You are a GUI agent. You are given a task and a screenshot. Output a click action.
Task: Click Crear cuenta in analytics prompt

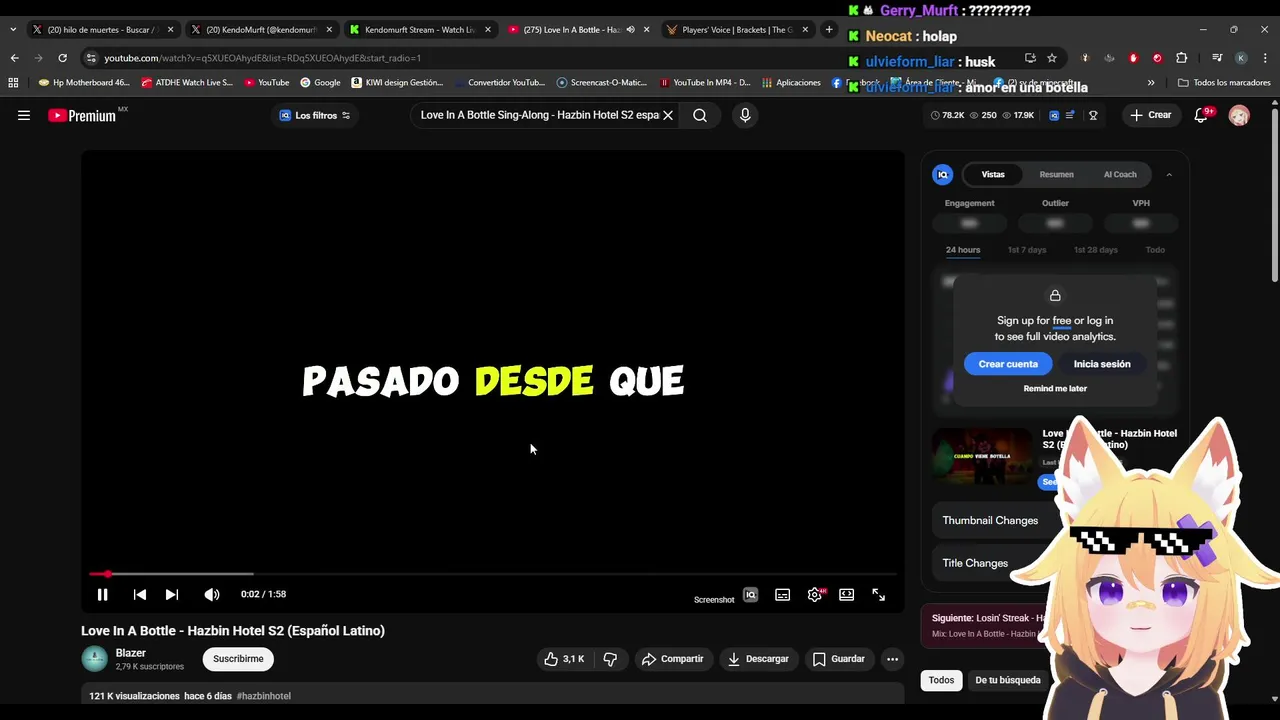pos(1008,364)
